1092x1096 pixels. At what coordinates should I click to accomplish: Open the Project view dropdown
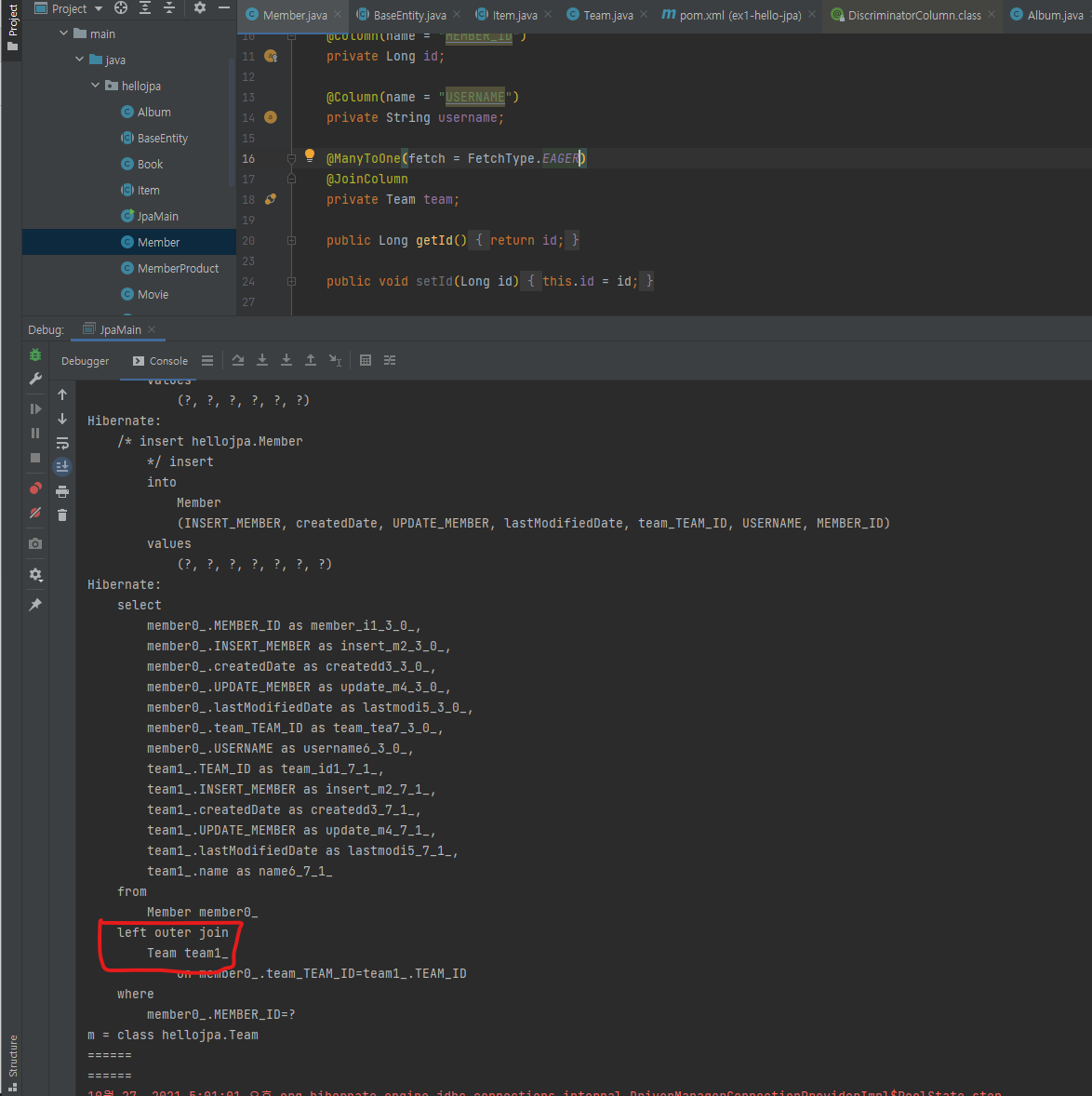[x=99, y=8]
